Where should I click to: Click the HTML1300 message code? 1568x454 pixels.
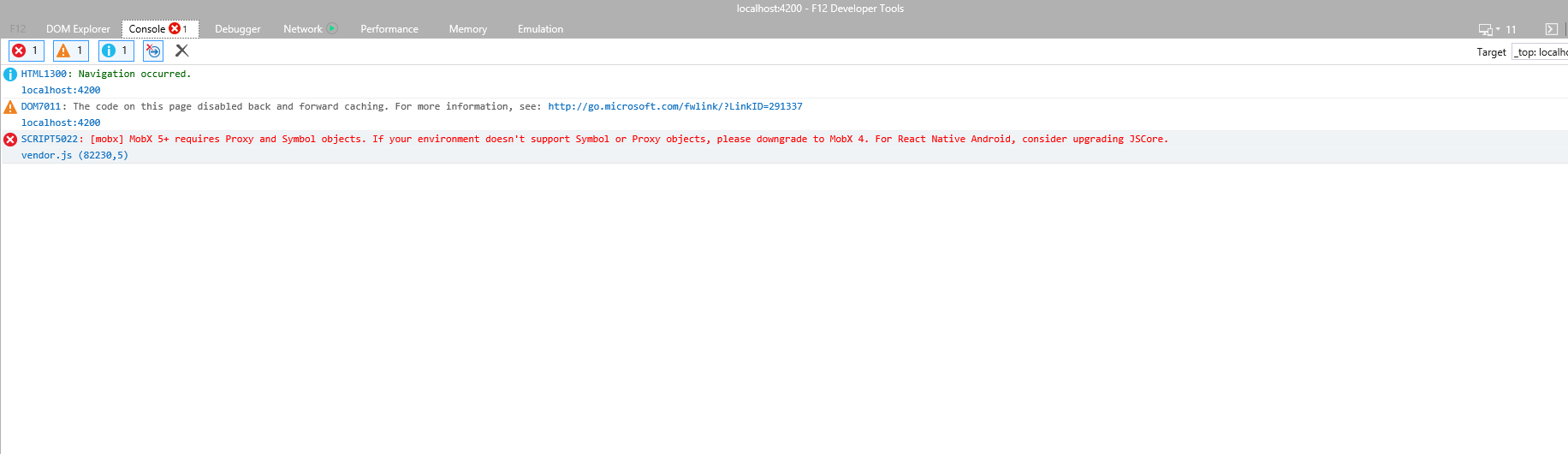(44, 74)
